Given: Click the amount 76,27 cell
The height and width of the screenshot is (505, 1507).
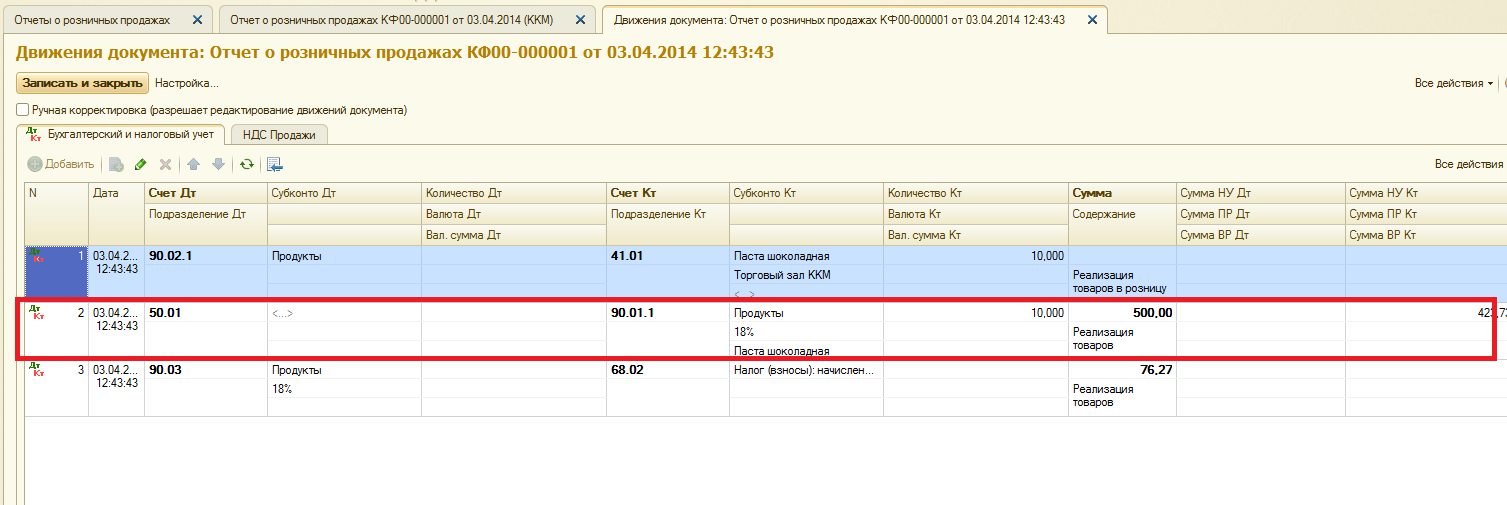Looking at the screenshot, I should pyautogui.click(x=1122, y=370).
